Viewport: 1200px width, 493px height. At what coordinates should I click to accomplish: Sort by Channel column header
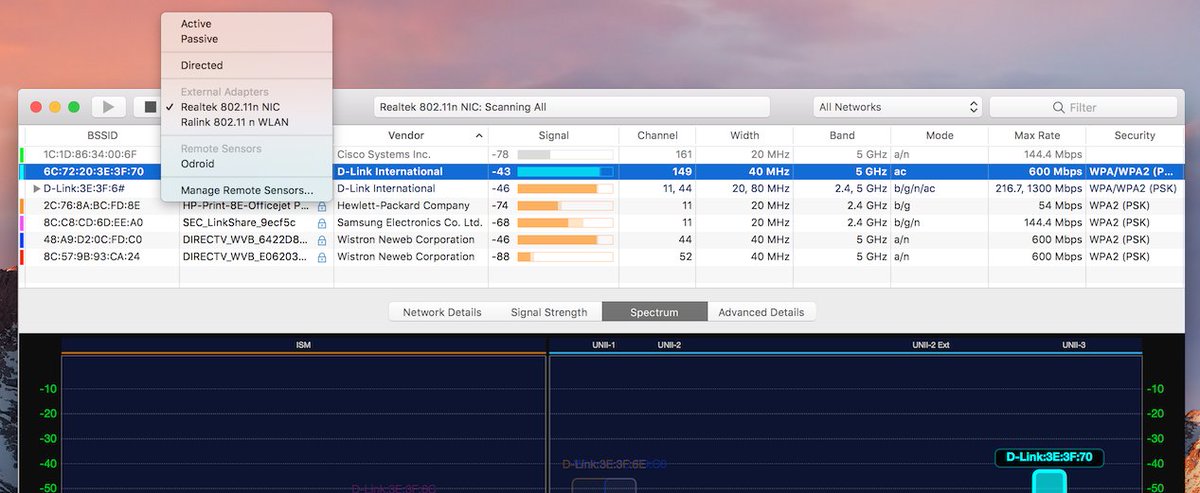[657, 136]
